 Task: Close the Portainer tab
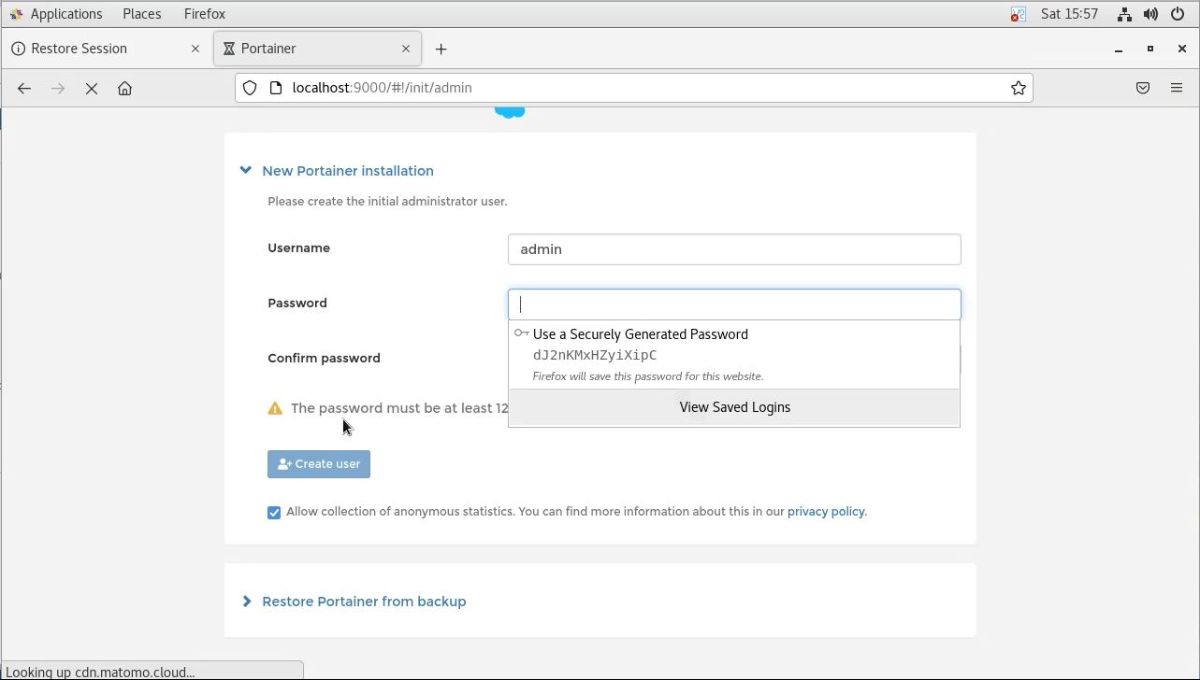point(406,49)
